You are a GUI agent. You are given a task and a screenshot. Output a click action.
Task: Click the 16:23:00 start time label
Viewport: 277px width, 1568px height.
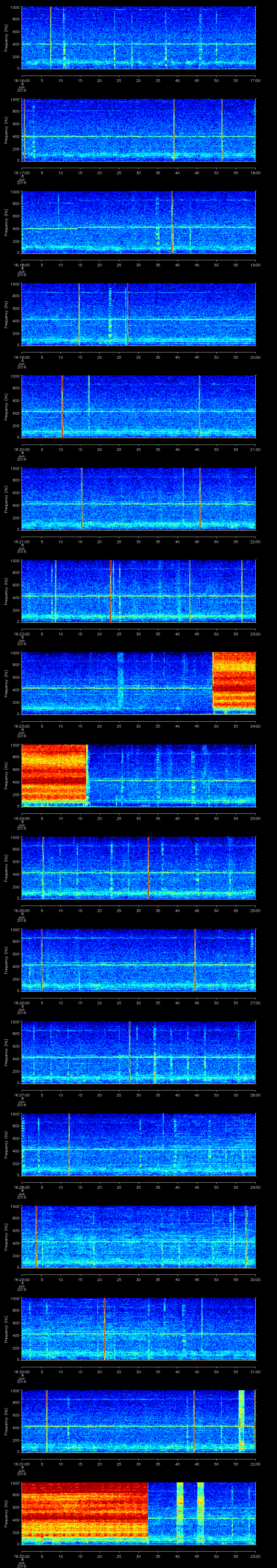pos(21,726)
